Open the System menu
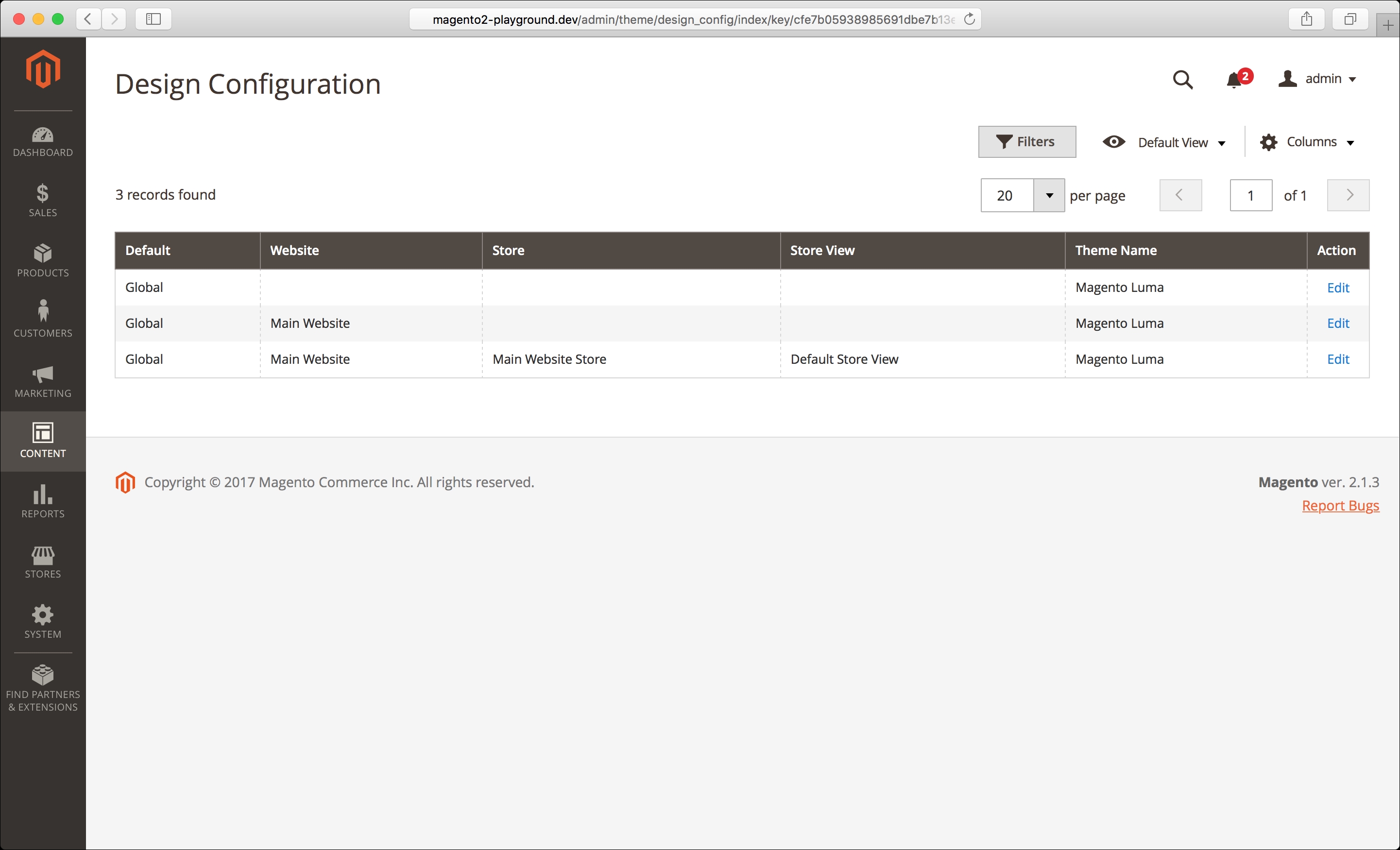The height and width of the screenshot is (850, 1400). tap(43, 623)
